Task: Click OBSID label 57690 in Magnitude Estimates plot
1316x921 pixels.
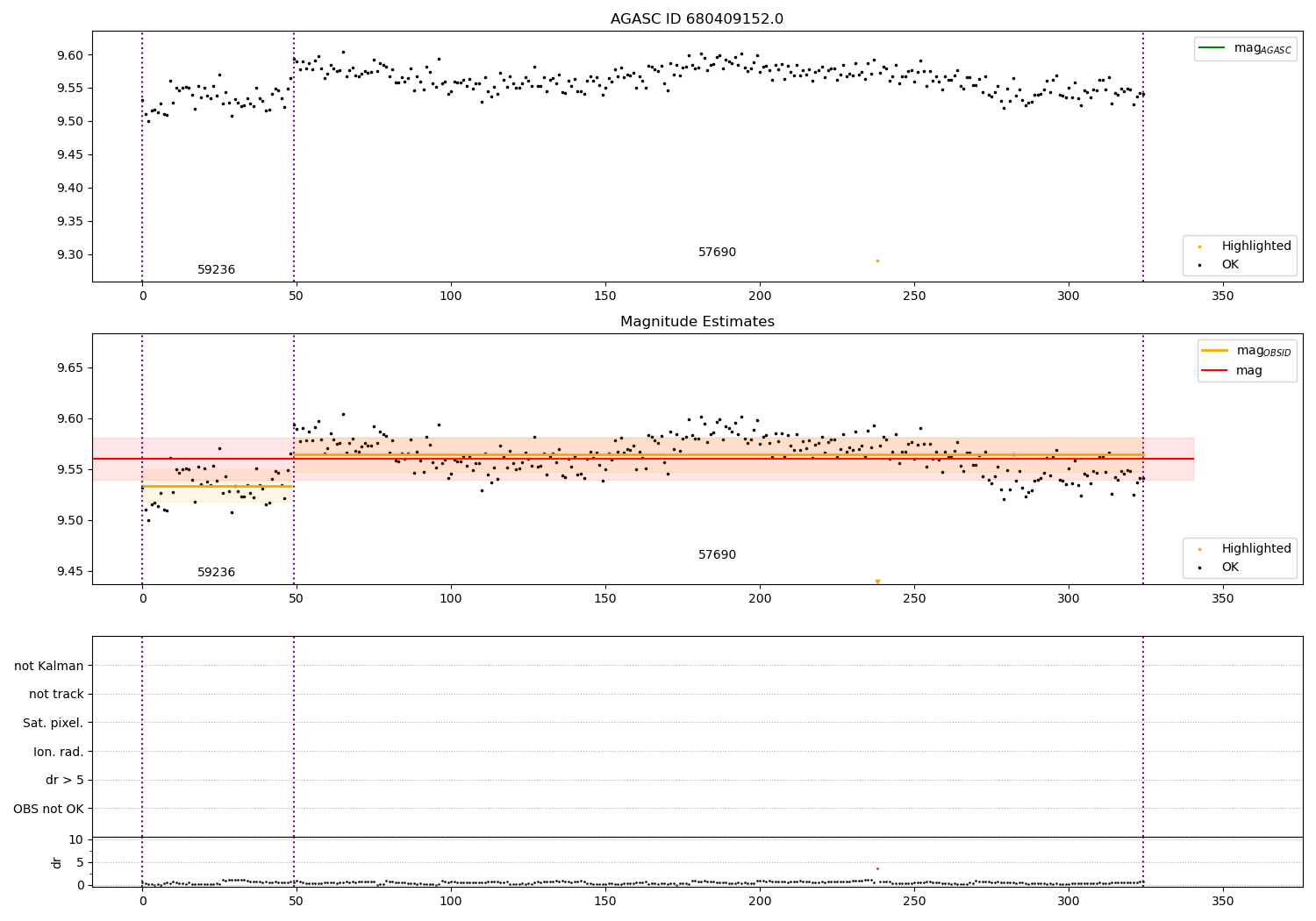Action: [x=717, y=555]
